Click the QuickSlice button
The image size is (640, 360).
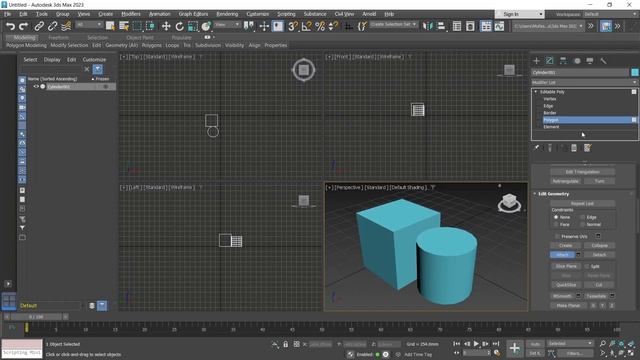tap(566, 285)
